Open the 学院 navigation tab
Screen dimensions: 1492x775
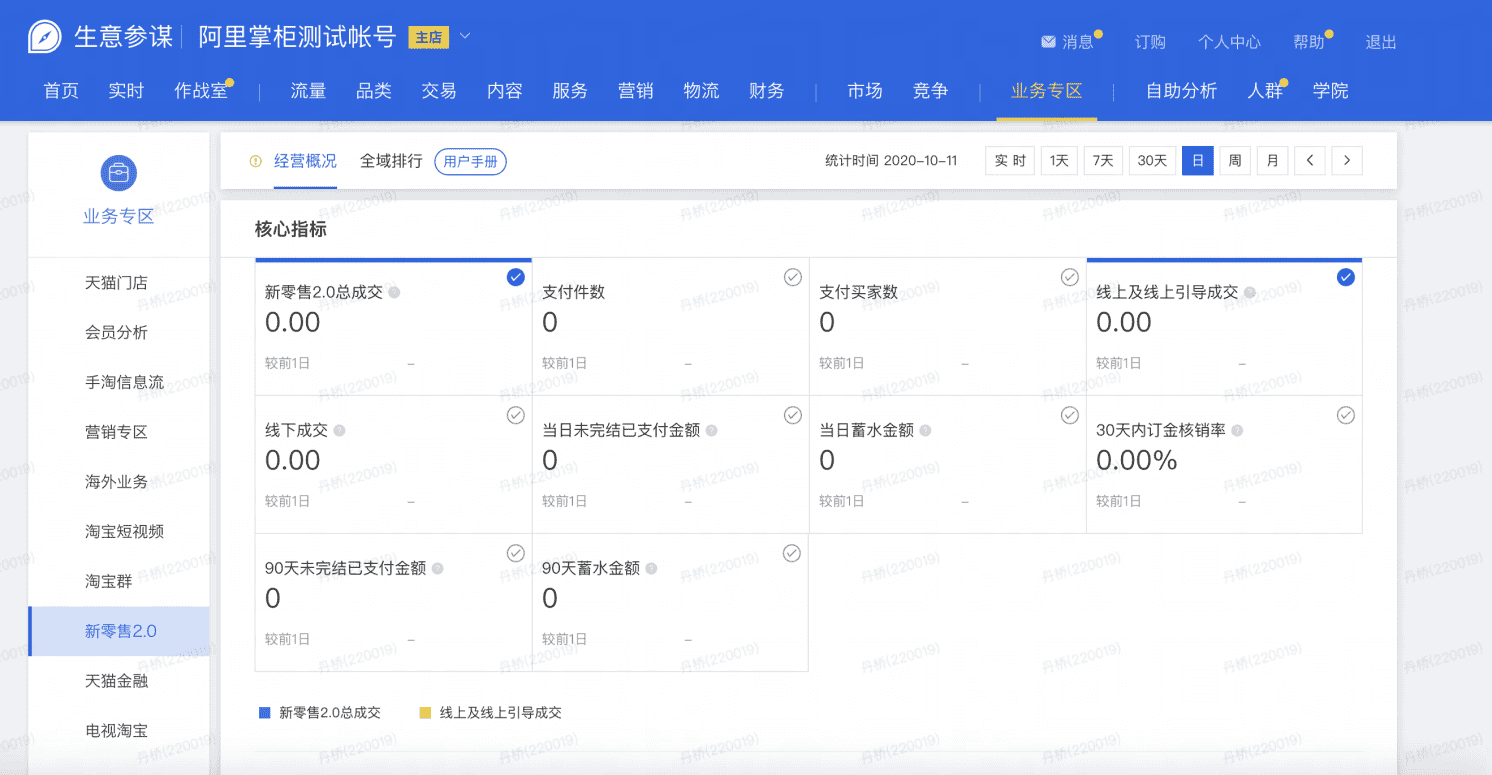pyautogui.click(x=1331, y=91)
